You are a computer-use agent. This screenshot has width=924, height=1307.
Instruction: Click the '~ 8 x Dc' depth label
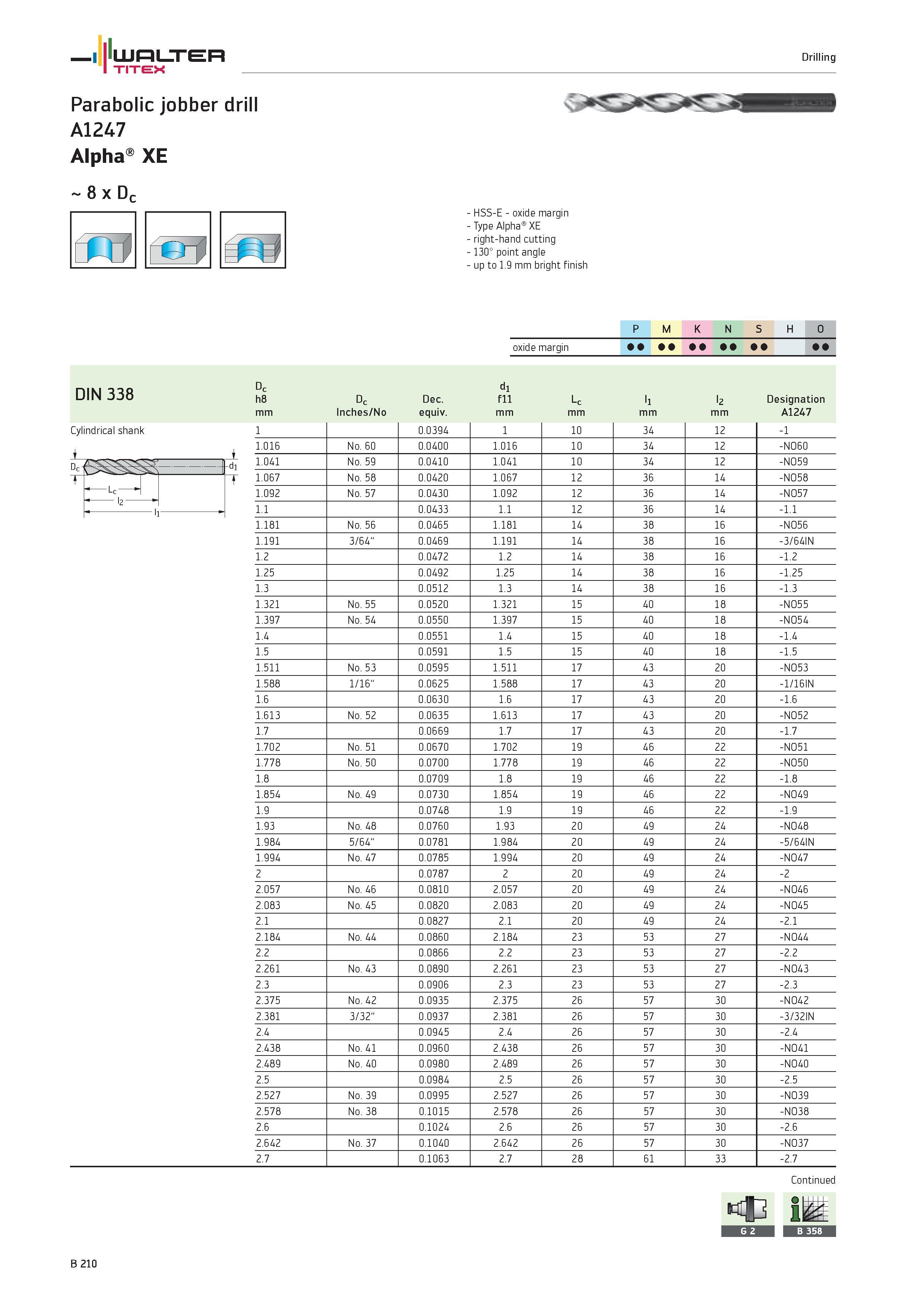[x=103, y=193]
